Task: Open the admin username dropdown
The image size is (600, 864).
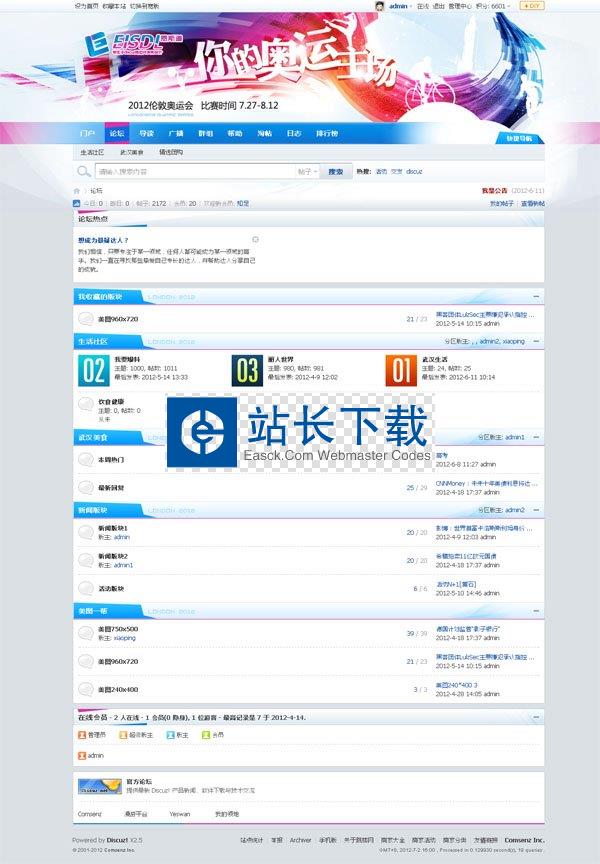Action: pos(400,6)
